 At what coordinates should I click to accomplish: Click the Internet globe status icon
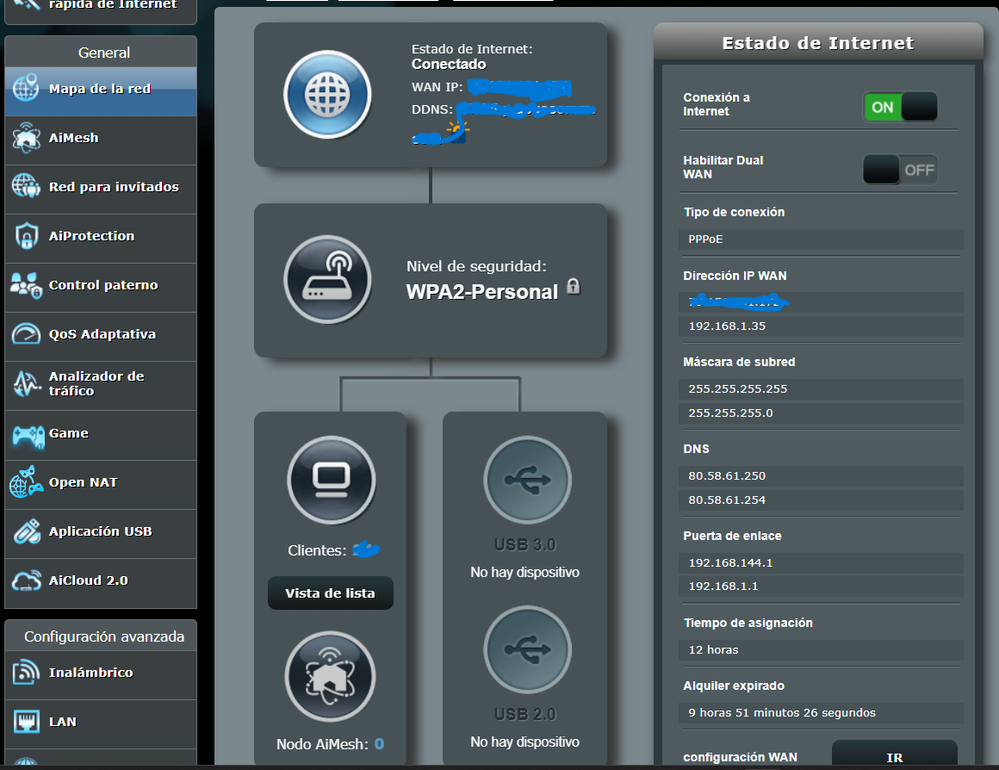click(x=327, y=94)
